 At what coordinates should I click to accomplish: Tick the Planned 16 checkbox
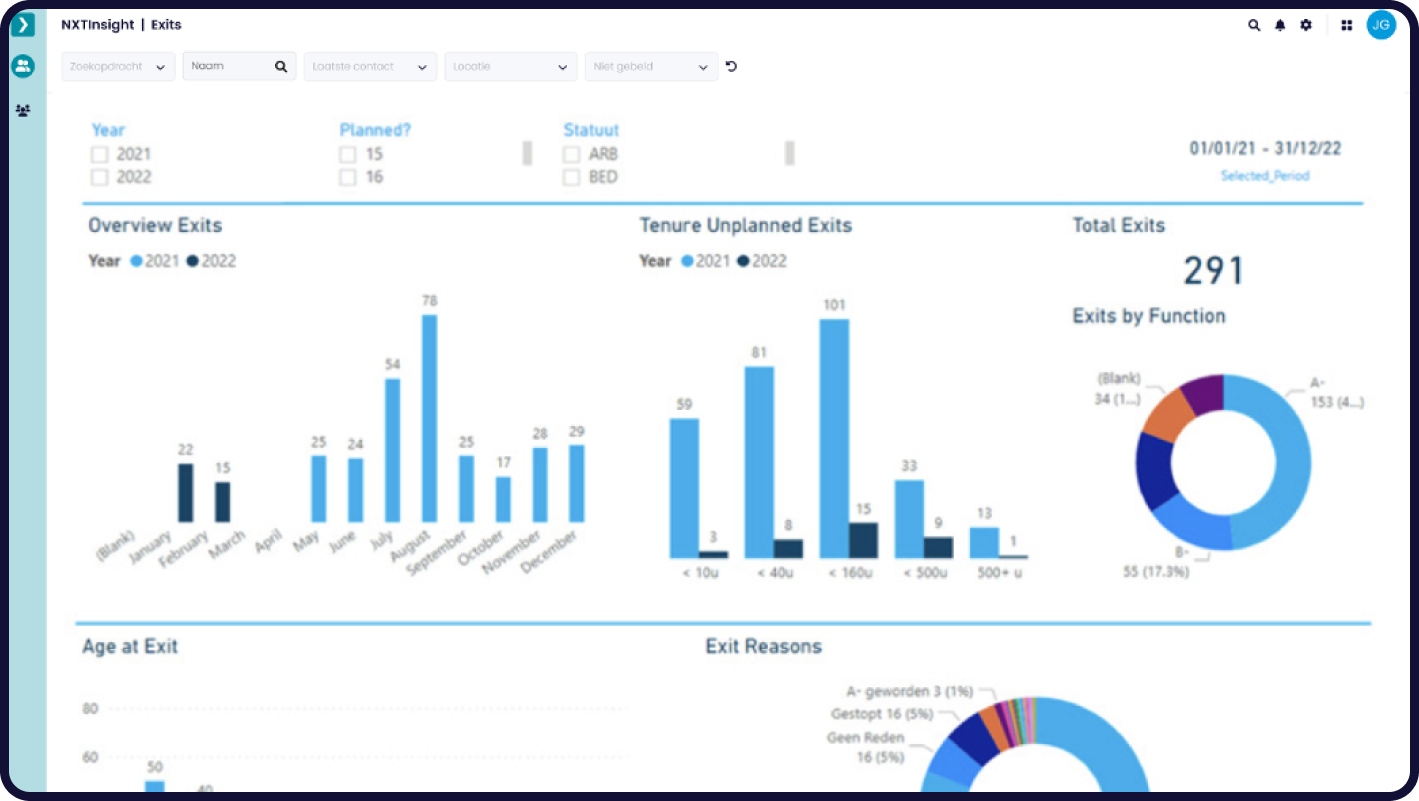347,177
